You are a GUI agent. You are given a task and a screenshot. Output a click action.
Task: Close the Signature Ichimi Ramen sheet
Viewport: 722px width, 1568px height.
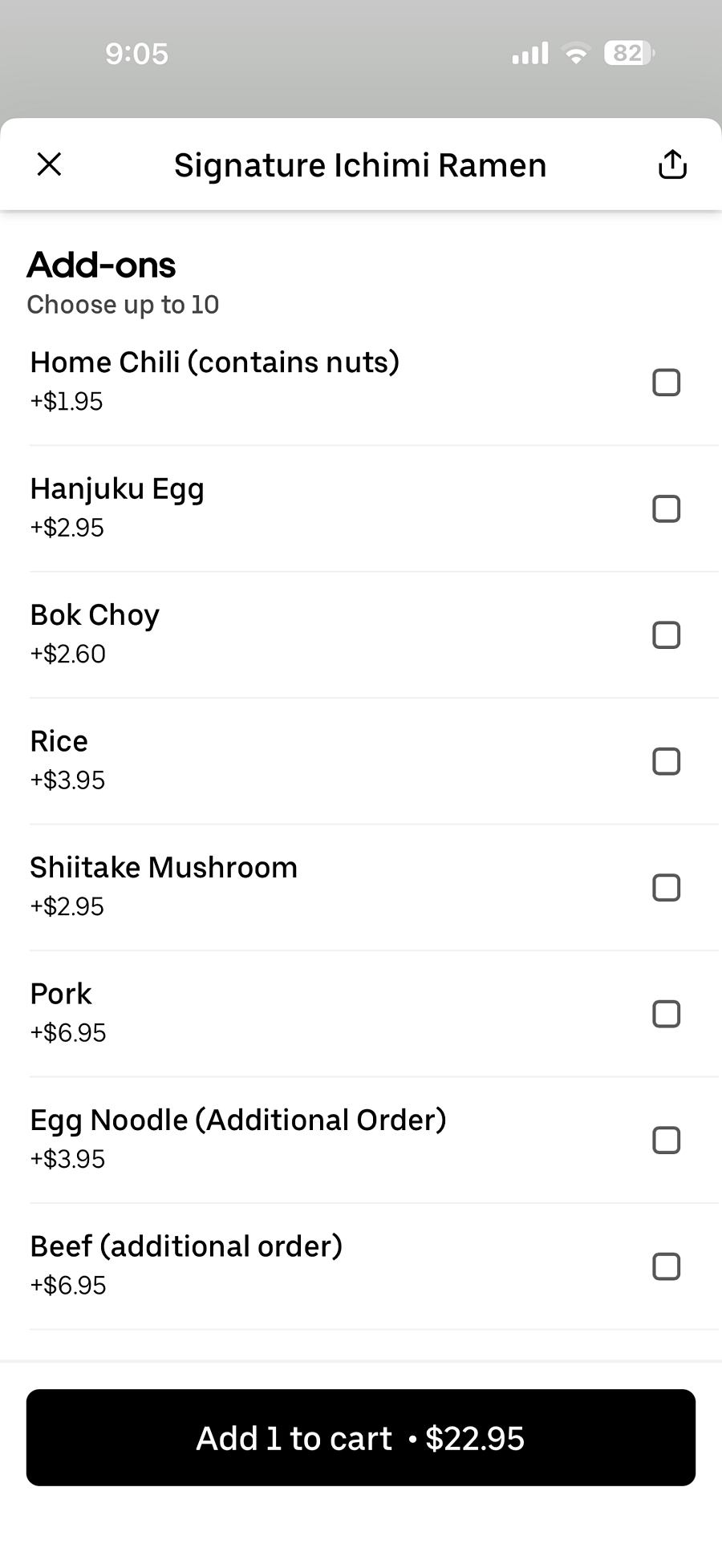click(x=50, y=164)
